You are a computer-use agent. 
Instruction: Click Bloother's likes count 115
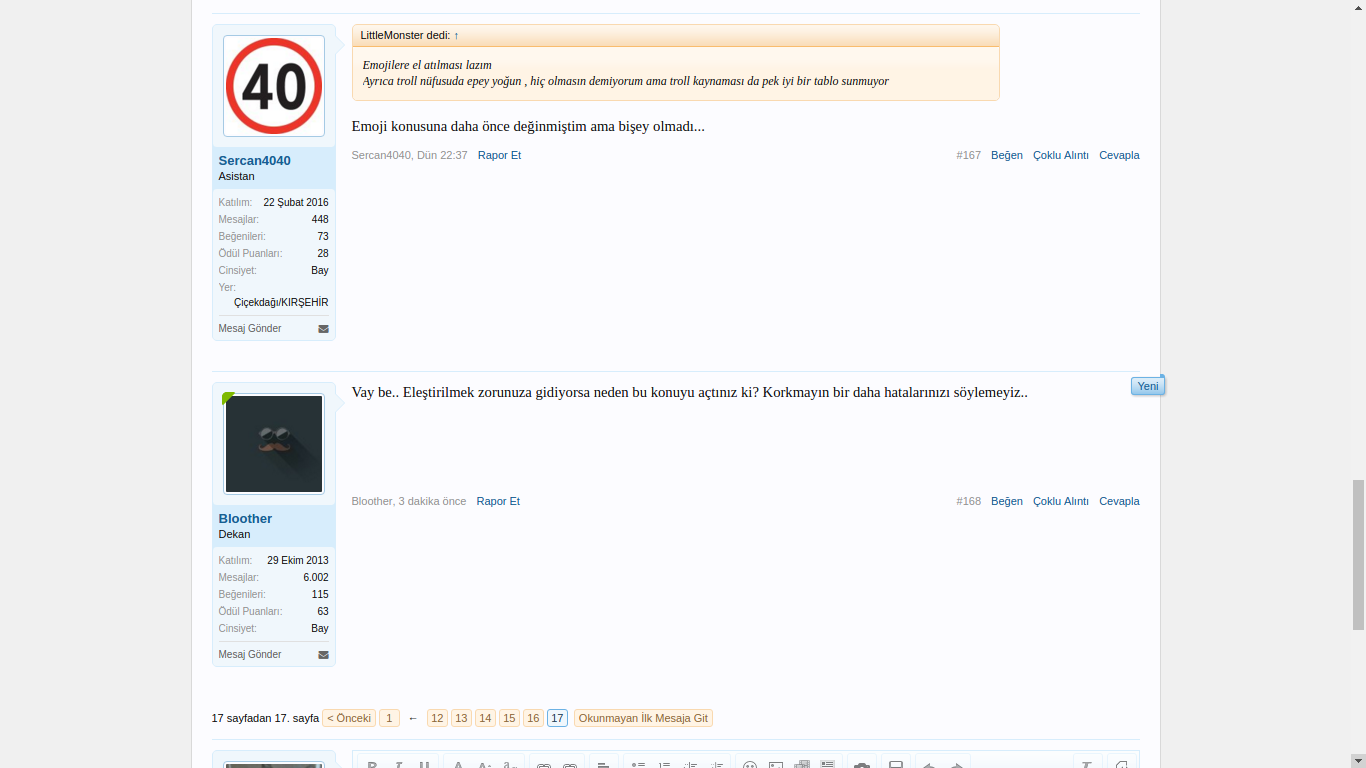(320, 594)
